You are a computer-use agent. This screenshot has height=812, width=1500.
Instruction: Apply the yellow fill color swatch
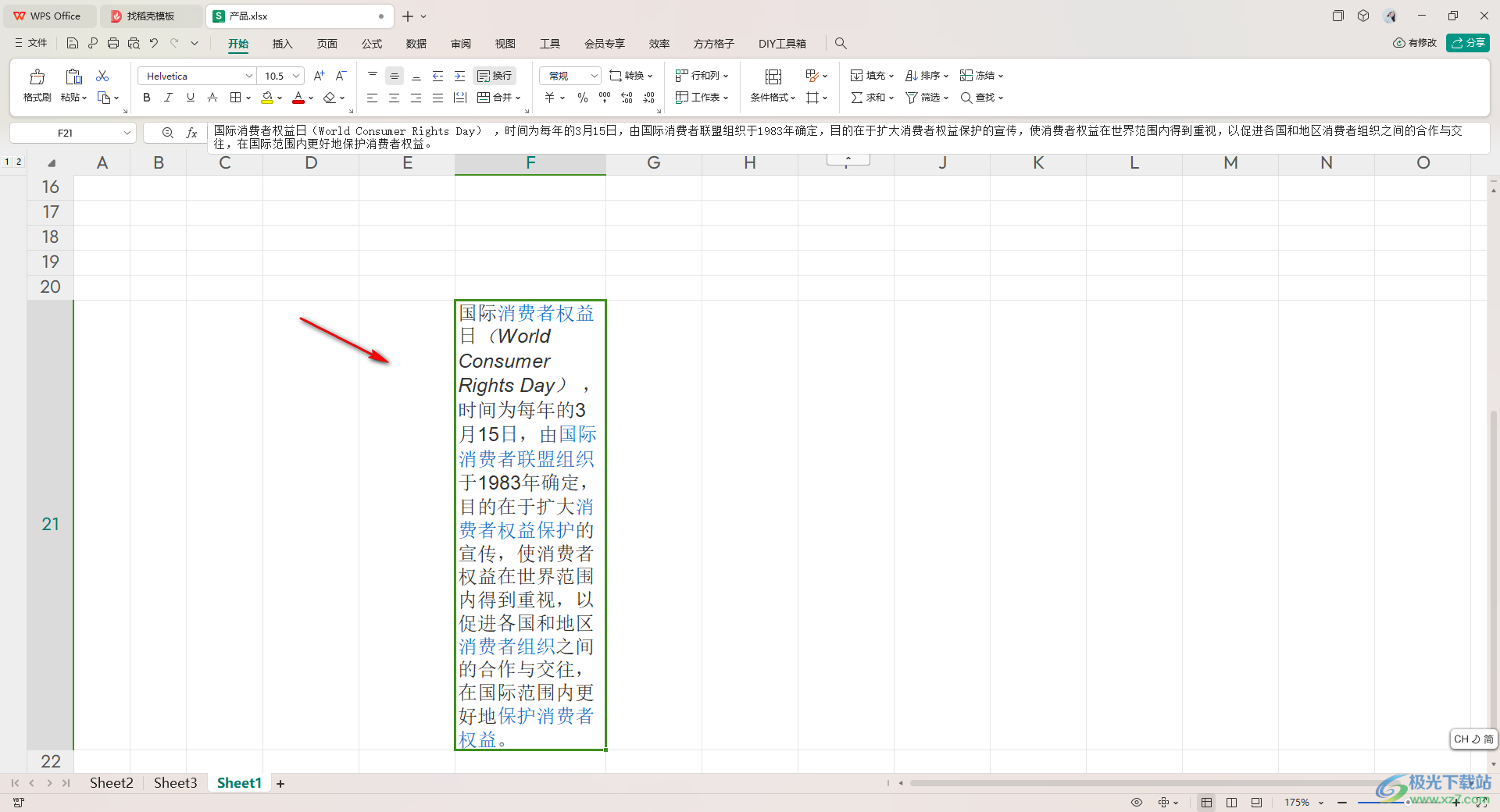pos(267,98)
